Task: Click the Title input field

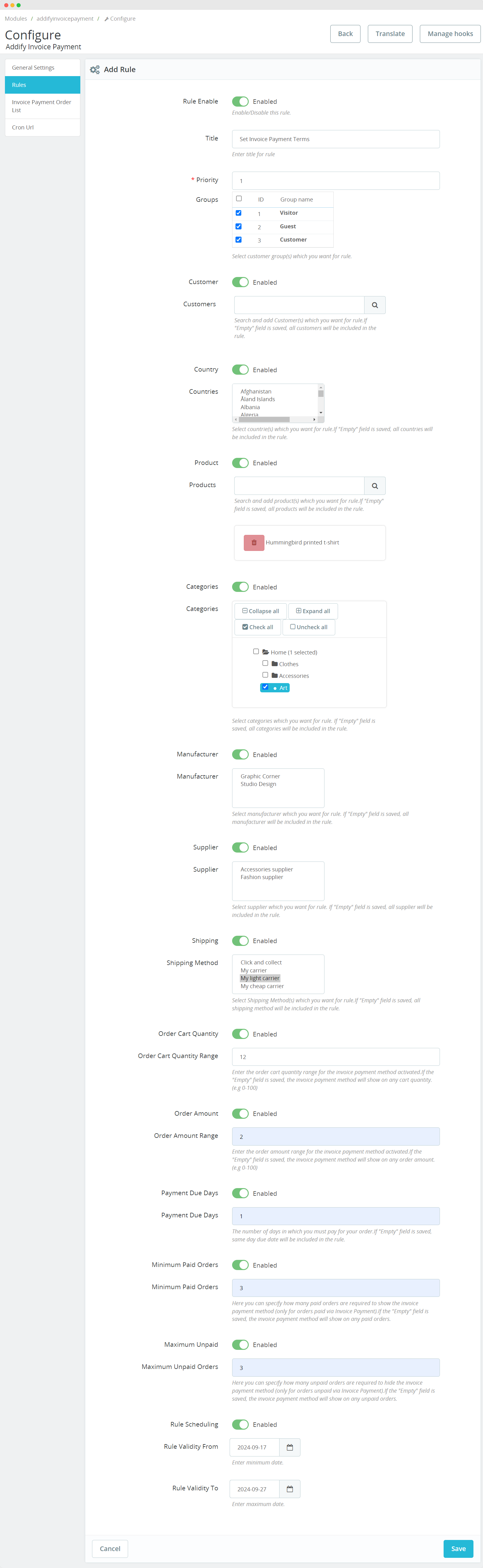Action: point(335,139)
